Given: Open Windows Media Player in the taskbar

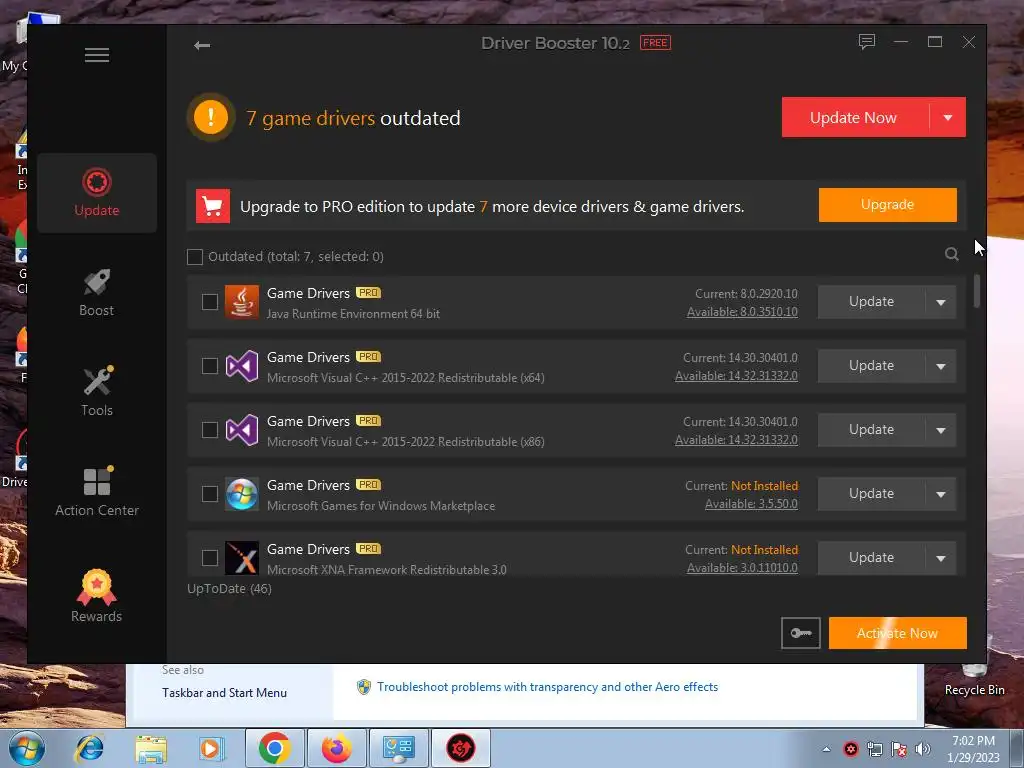Looking at the screenshot, I should click(211, 748).
